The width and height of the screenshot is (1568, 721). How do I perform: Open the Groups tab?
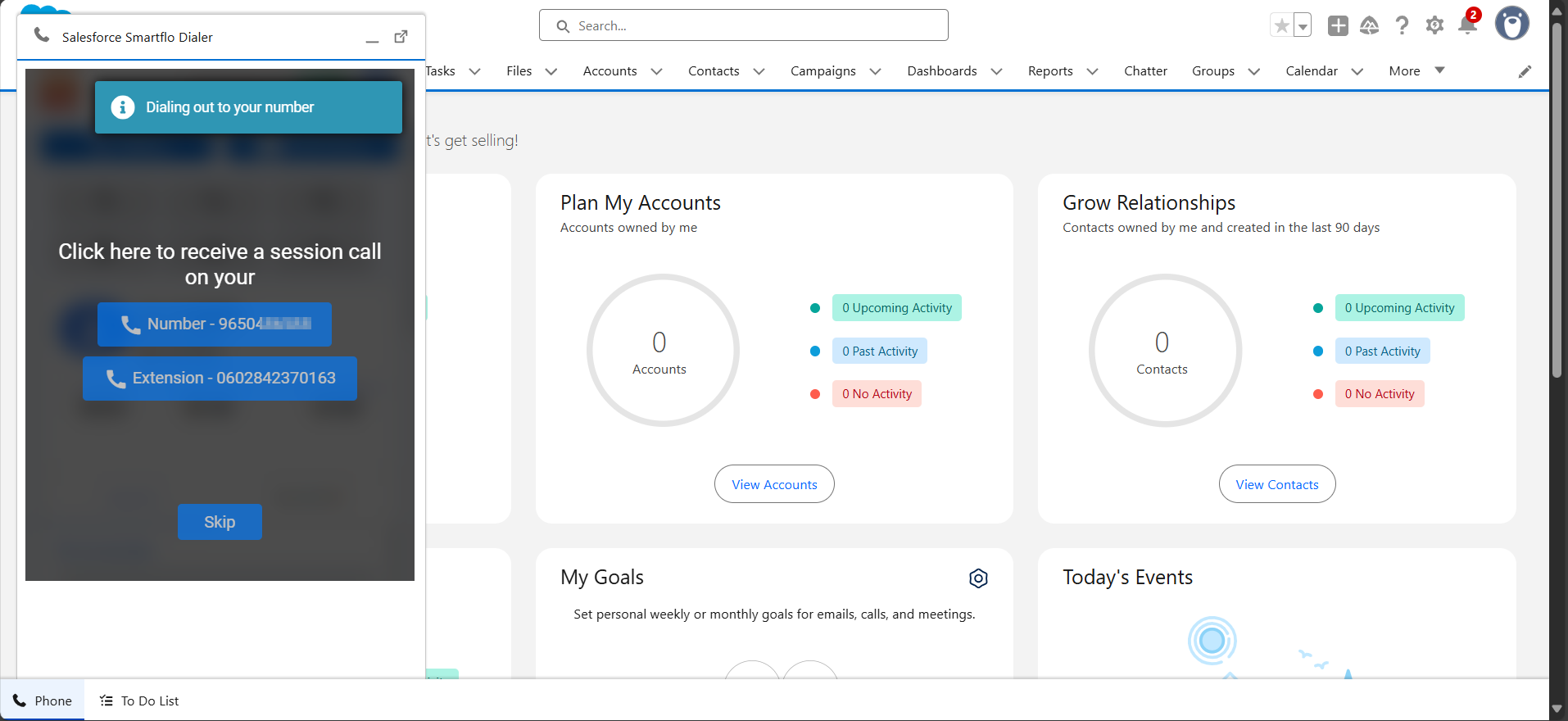tap(1213, 71)
